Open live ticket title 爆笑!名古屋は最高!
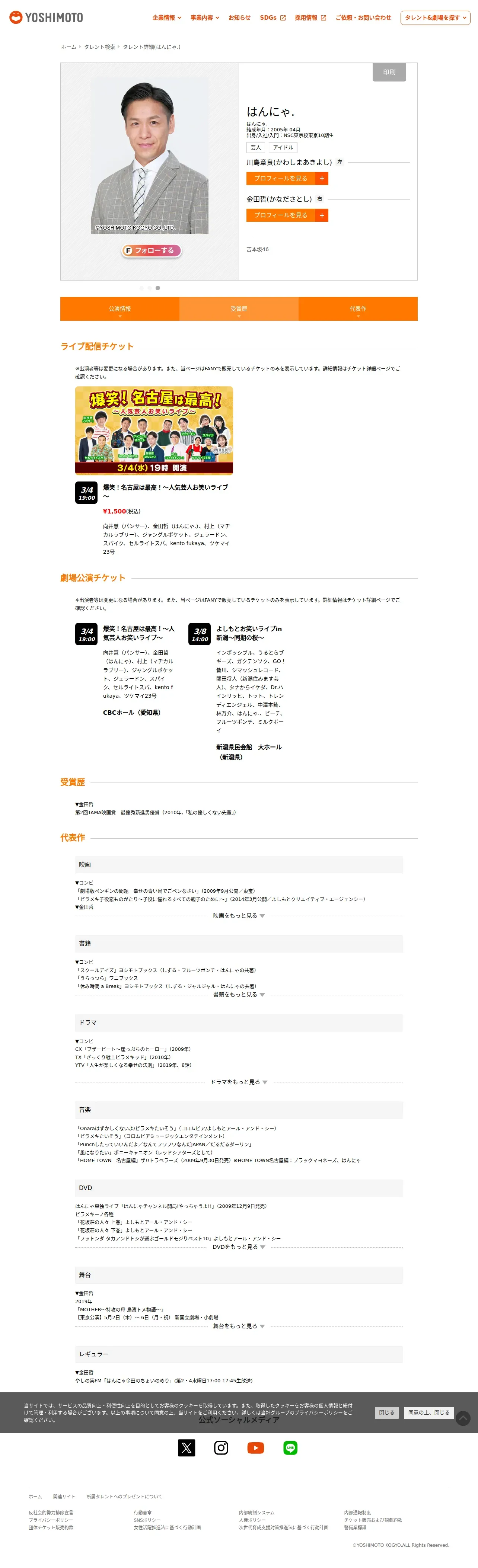 tap(166, 492)
